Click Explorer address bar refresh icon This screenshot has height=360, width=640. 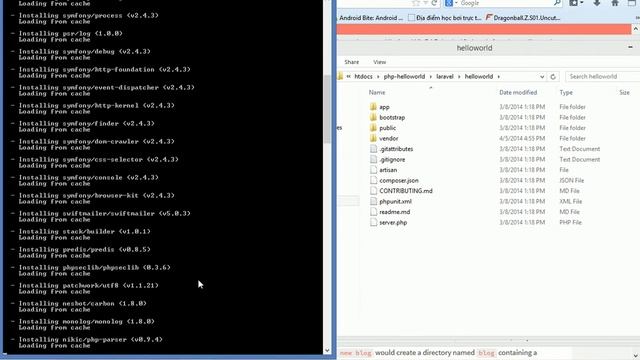click(553, 77)
